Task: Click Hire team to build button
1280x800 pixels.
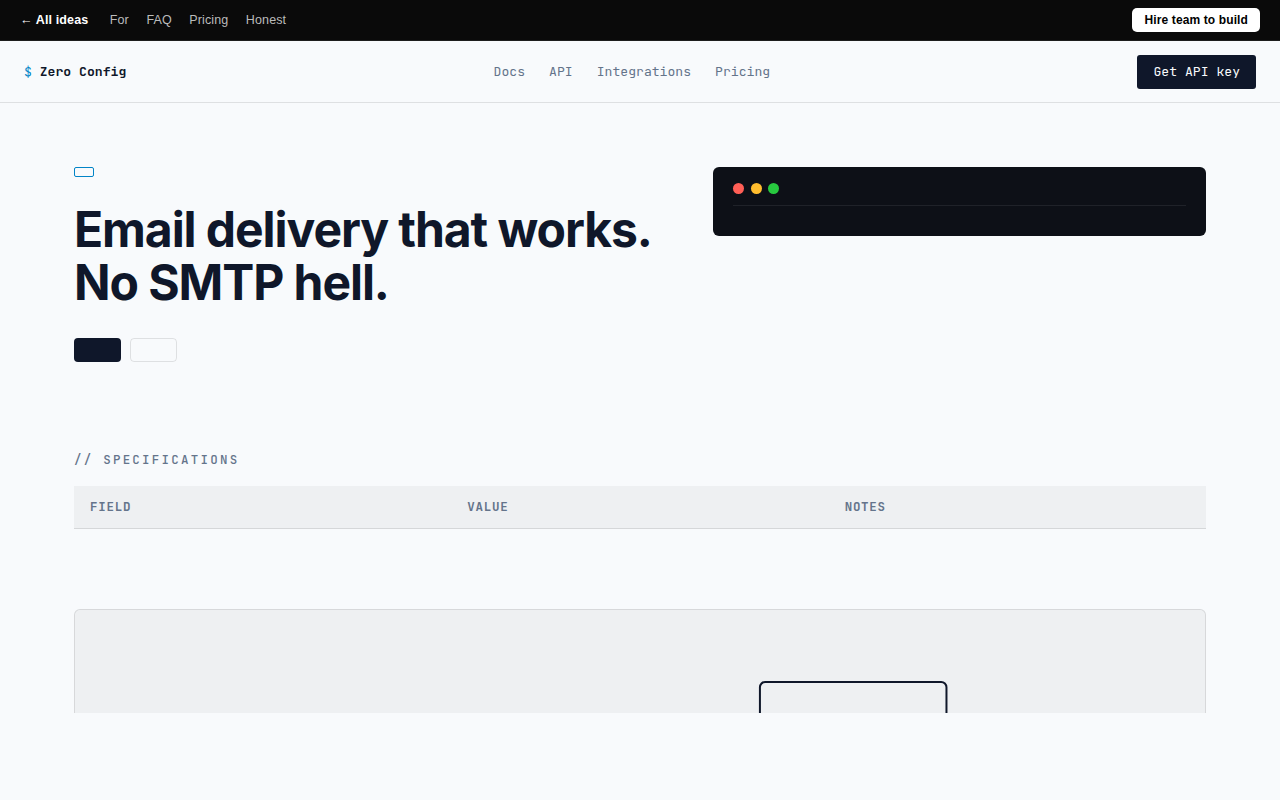Action: click(x=1196, y=20)
